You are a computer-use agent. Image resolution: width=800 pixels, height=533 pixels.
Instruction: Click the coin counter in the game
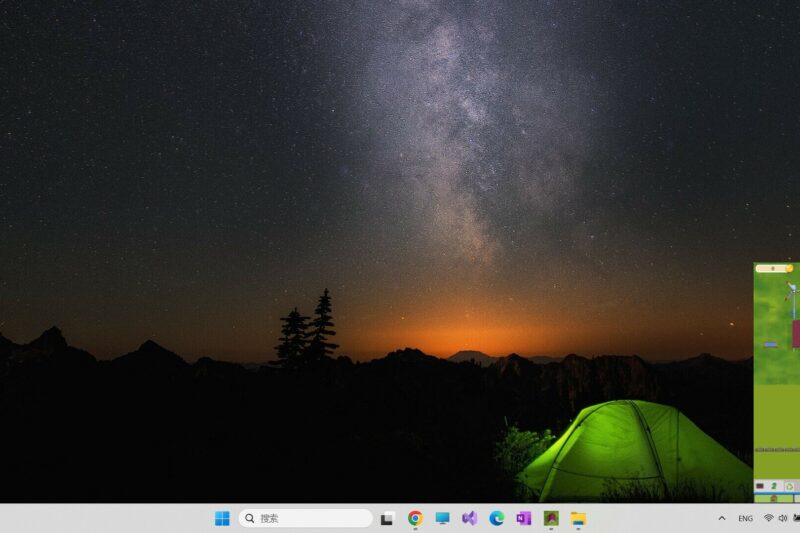773,268
